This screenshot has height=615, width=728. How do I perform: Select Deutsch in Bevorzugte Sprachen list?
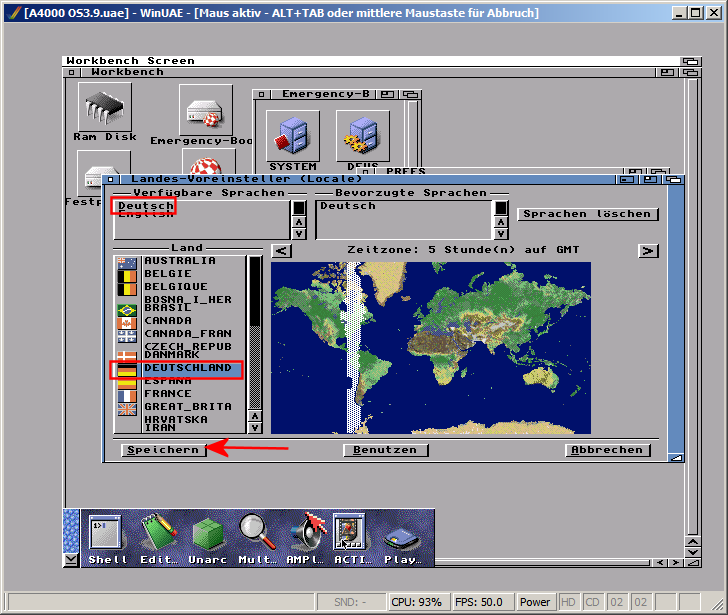(348, 206)
